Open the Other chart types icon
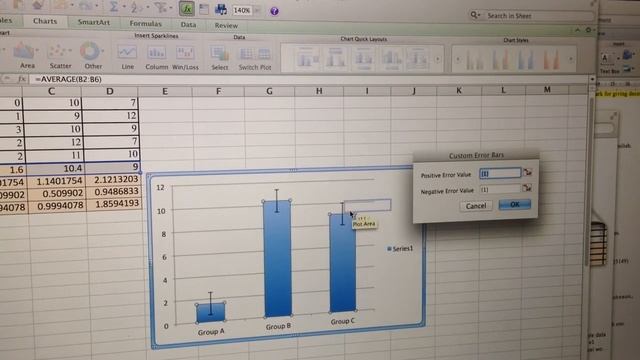The height and width of the screenshot is (360, 640). tap(90, 52)
